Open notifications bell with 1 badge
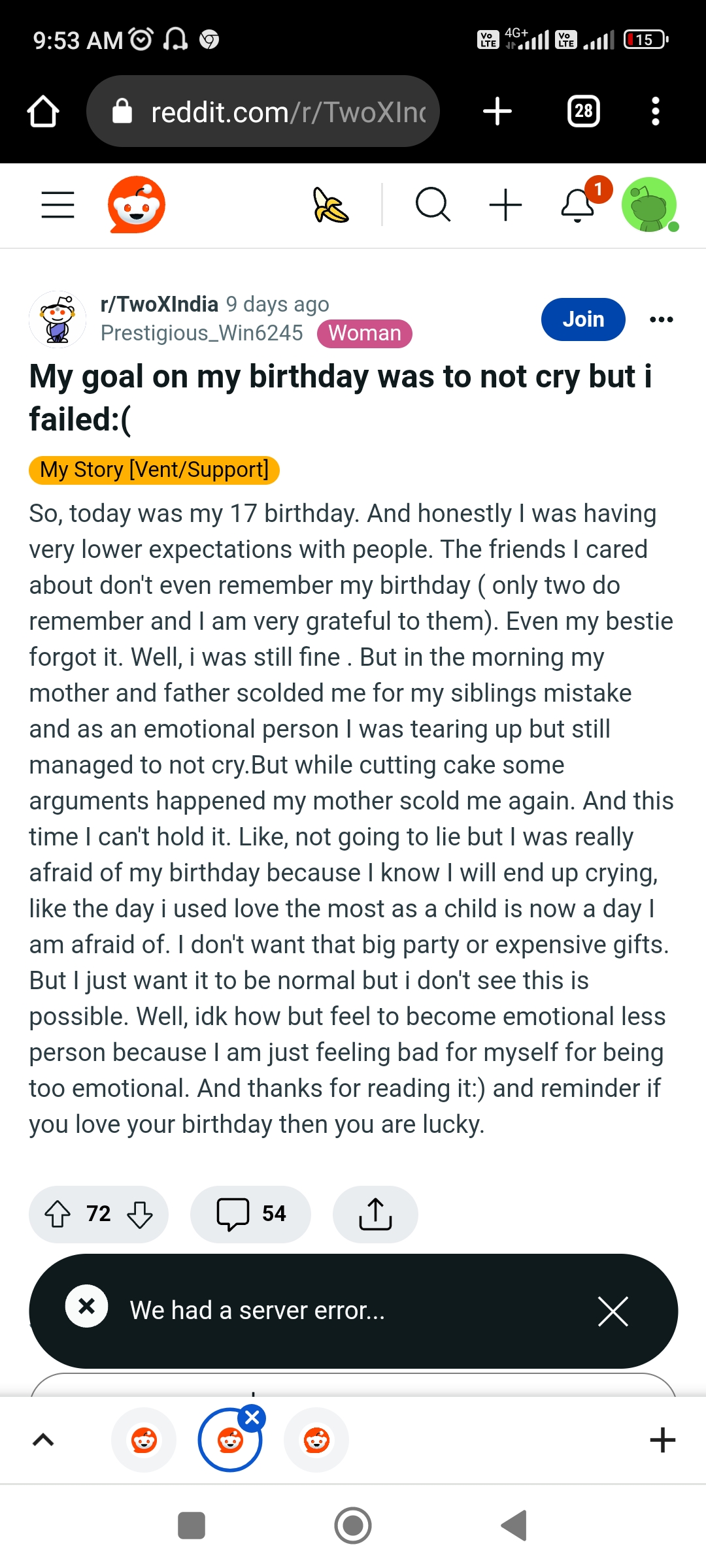The width and height of the screenshot is (706, 1568). click(x=579, y=205)
